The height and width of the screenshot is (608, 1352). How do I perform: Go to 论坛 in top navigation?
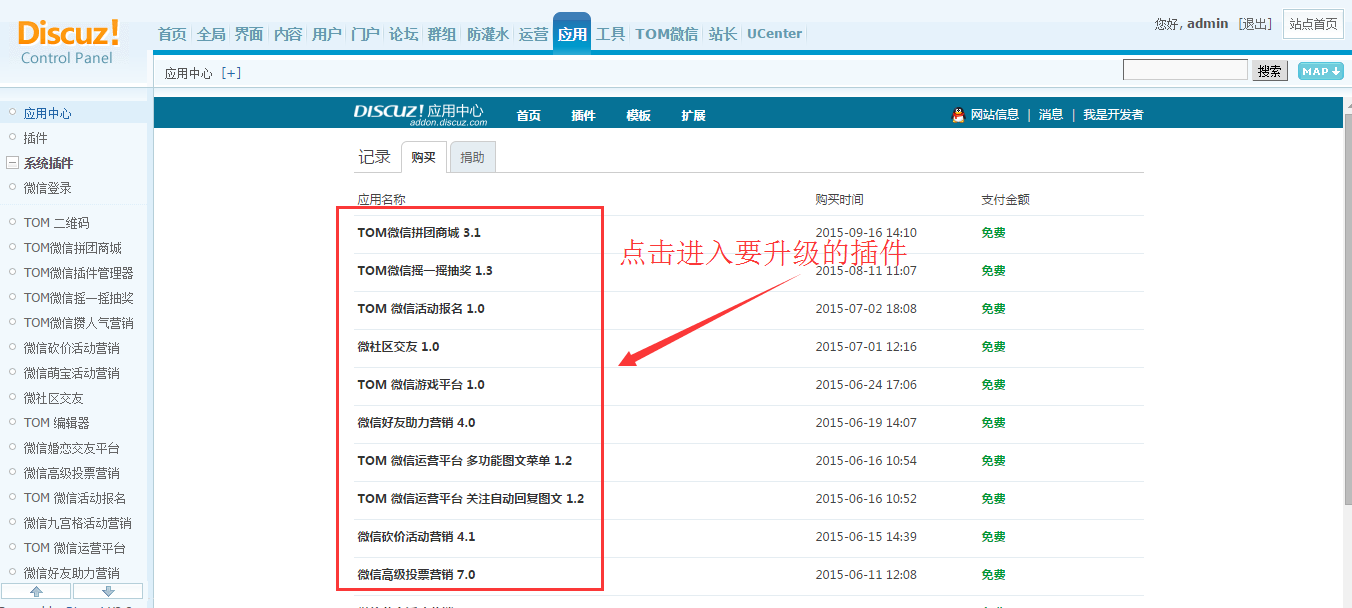[x=403, y=34]
